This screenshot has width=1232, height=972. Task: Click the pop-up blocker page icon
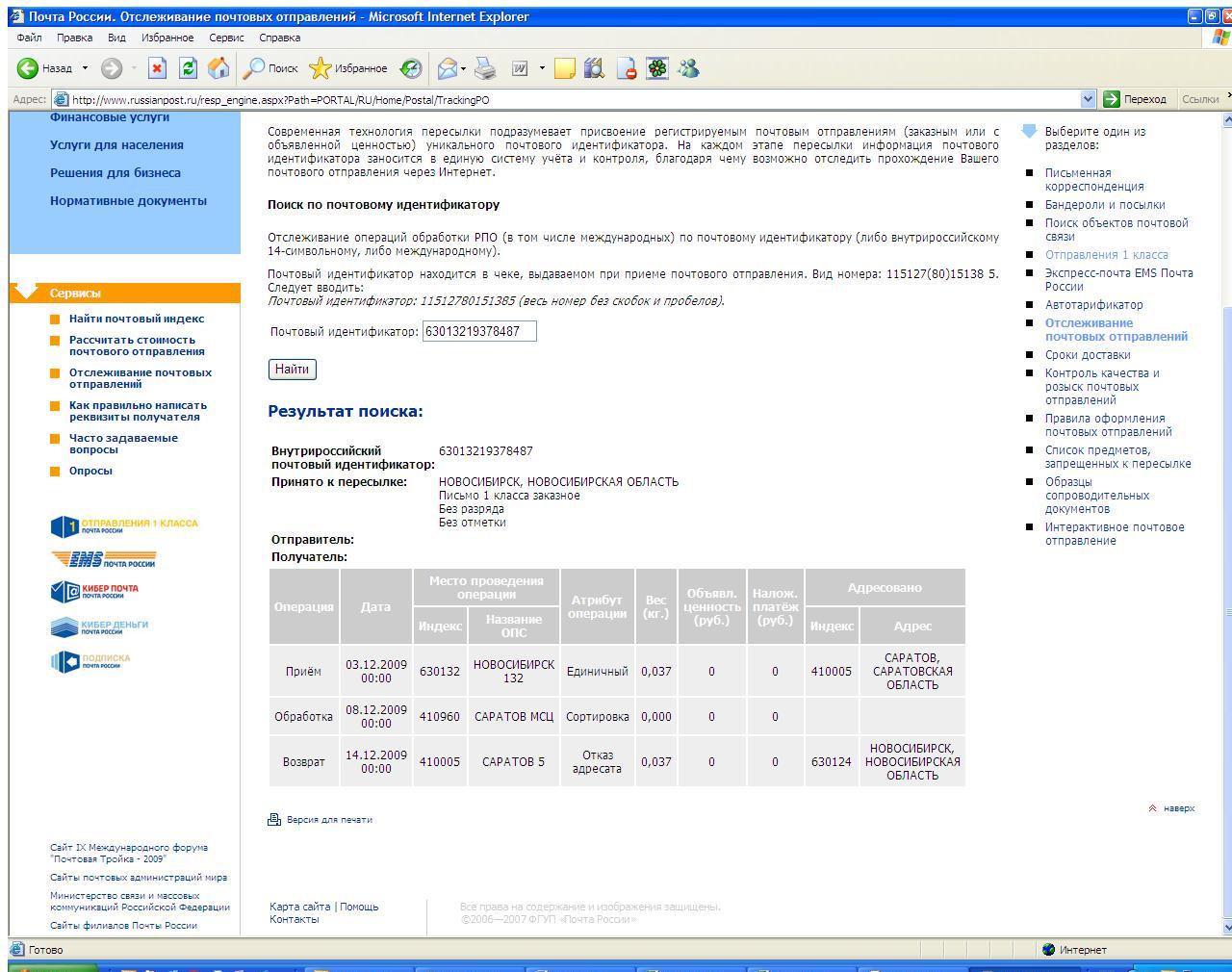(x=627, y=68)
